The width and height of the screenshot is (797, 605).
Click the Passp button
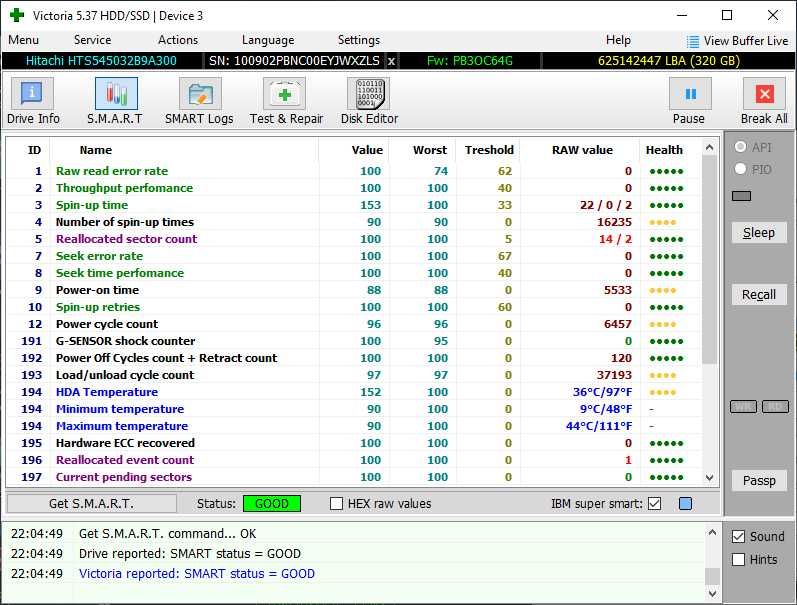pos(759,481)
